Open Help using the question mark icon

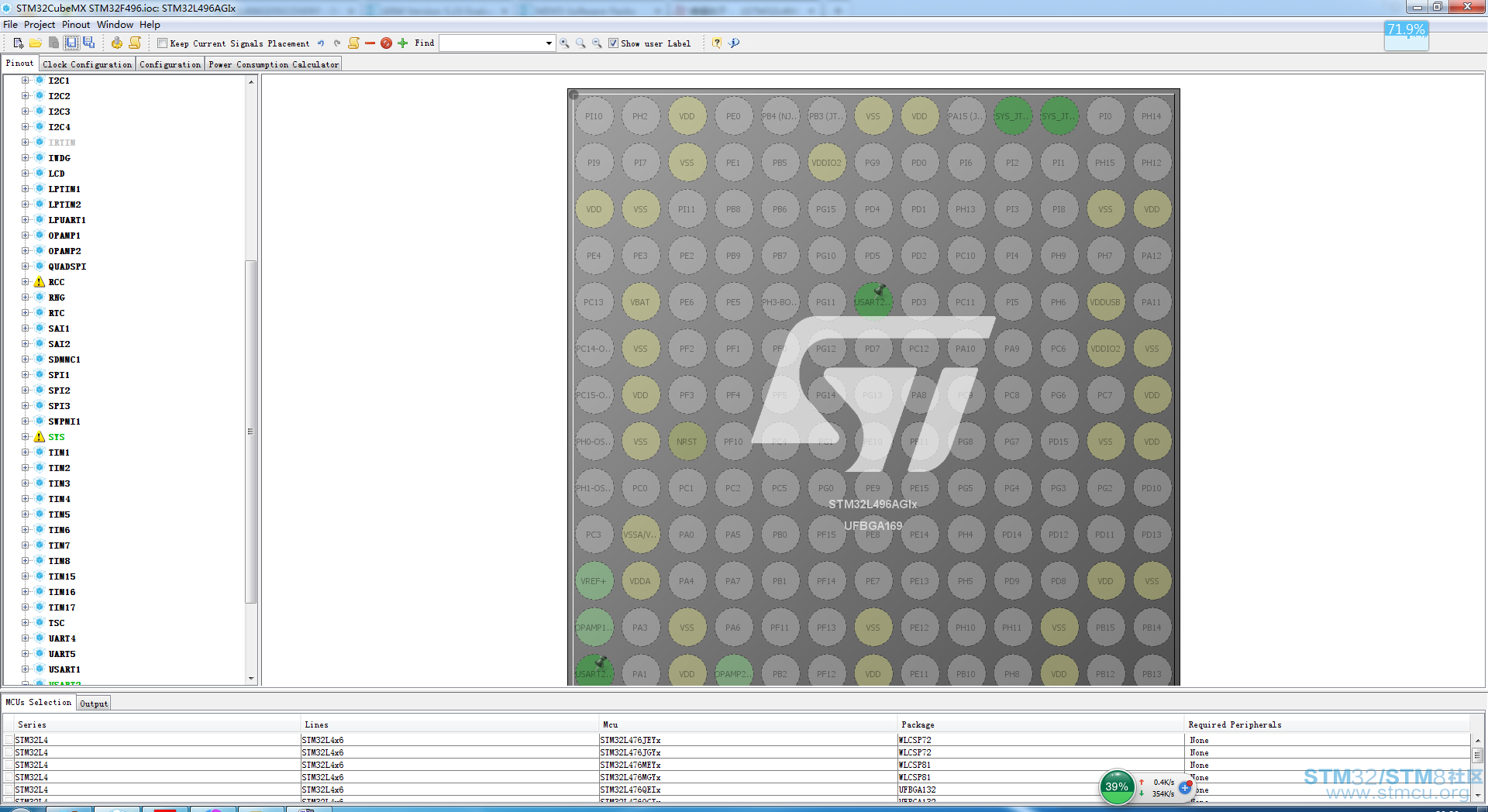pyautogui.click(x=717, y=43)
